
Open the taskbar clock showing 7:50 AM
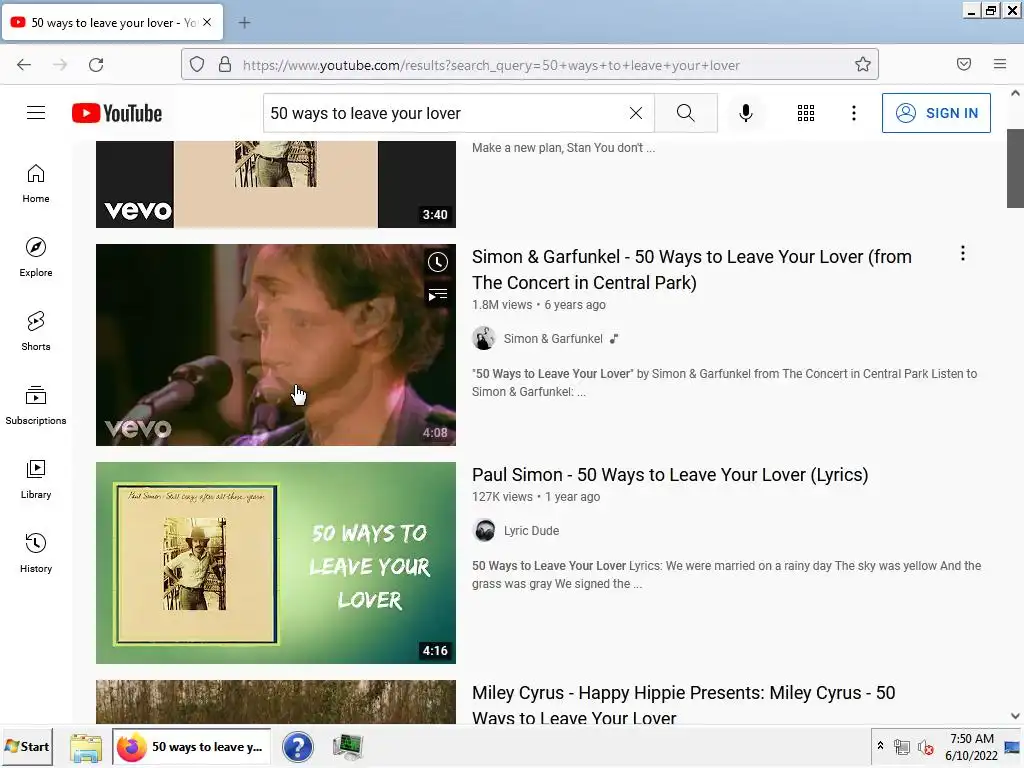click(972, 747)
